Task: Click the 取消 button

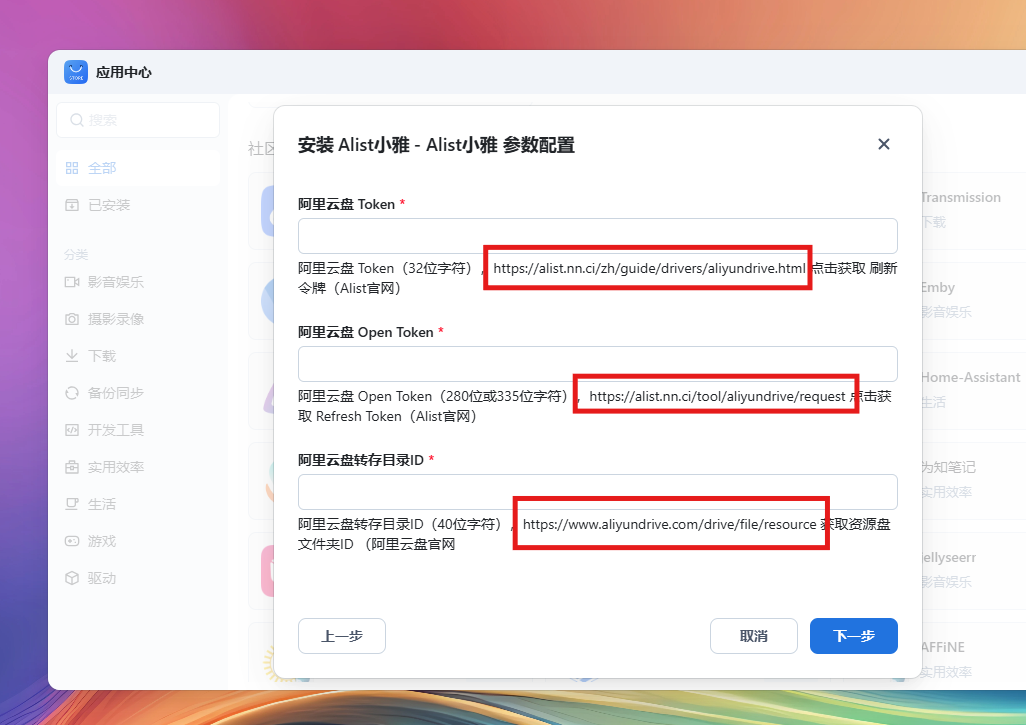Action: (754, 636)
